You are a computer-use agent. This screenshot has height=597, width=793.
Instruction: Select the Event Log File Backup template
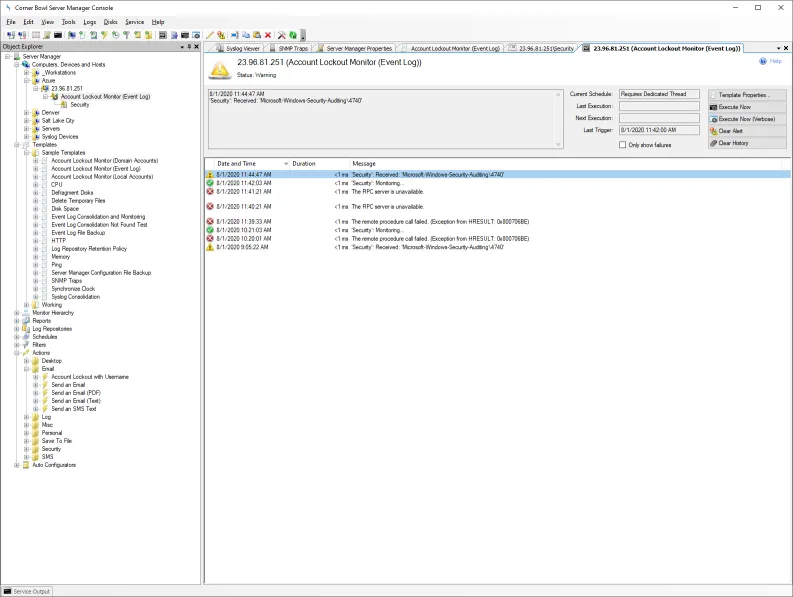[78, 233]
